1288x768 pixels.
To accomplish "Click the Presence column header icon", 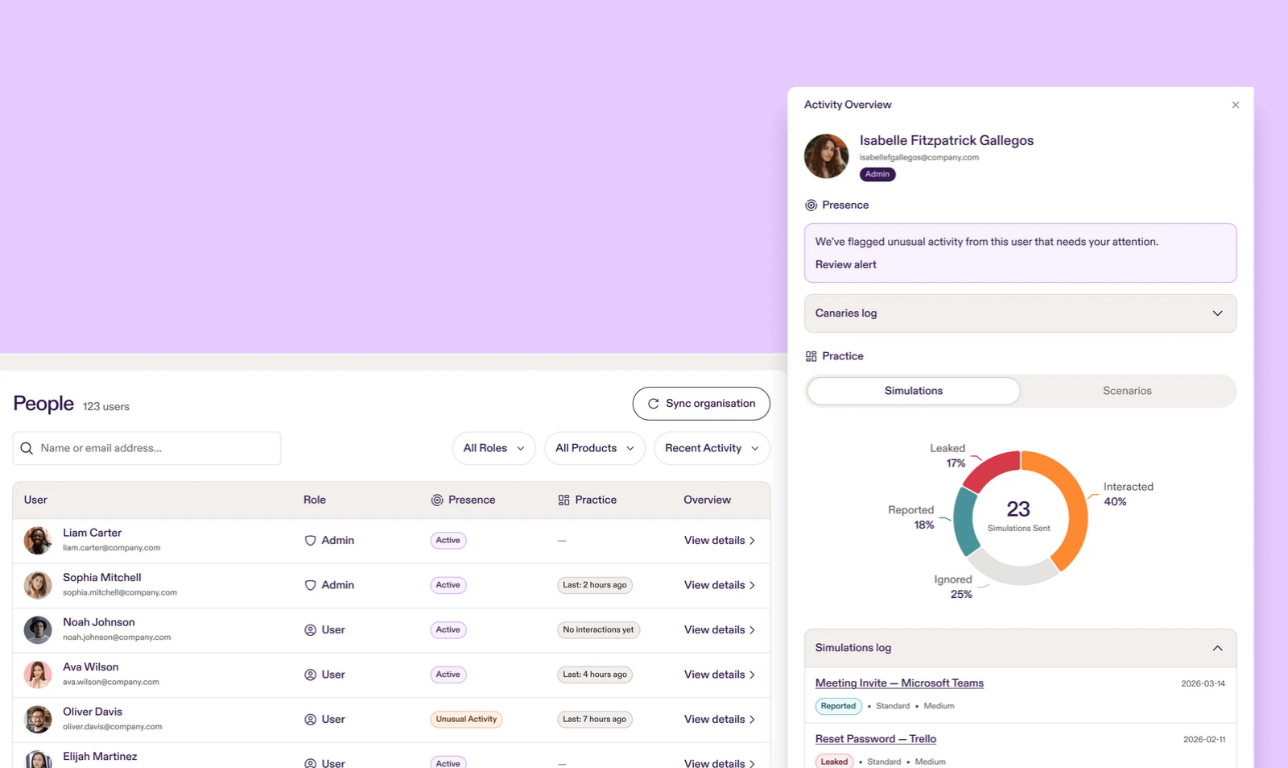I will coord(437,500).
